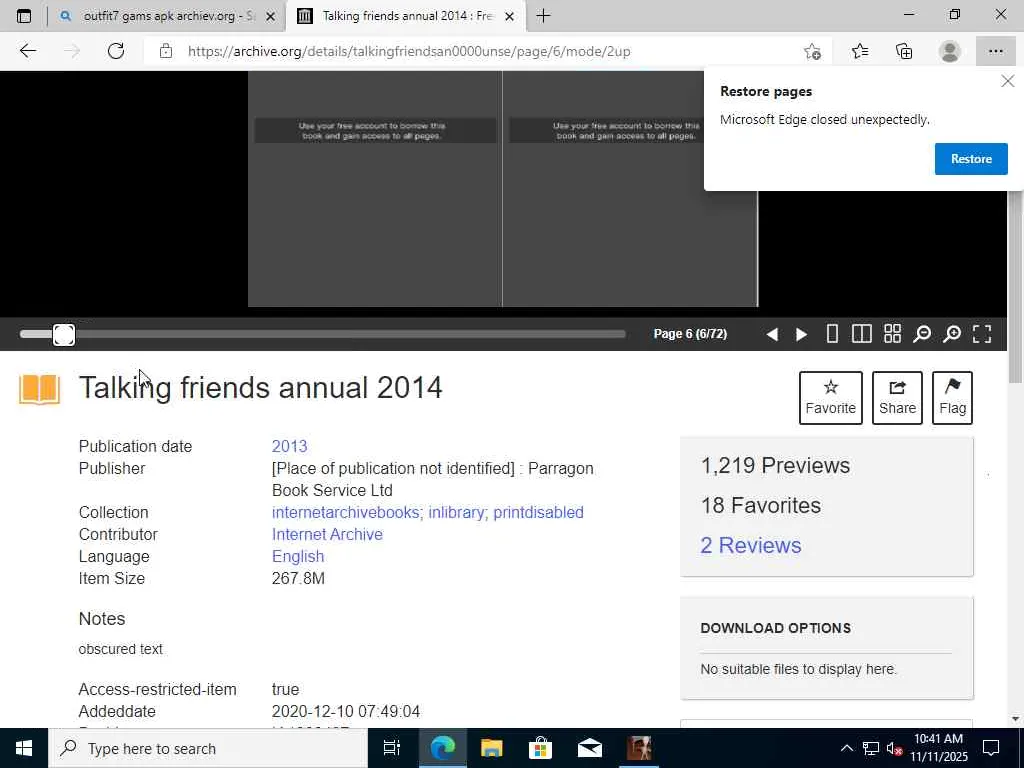
Task: Refresh the current page
Action: 116,51
